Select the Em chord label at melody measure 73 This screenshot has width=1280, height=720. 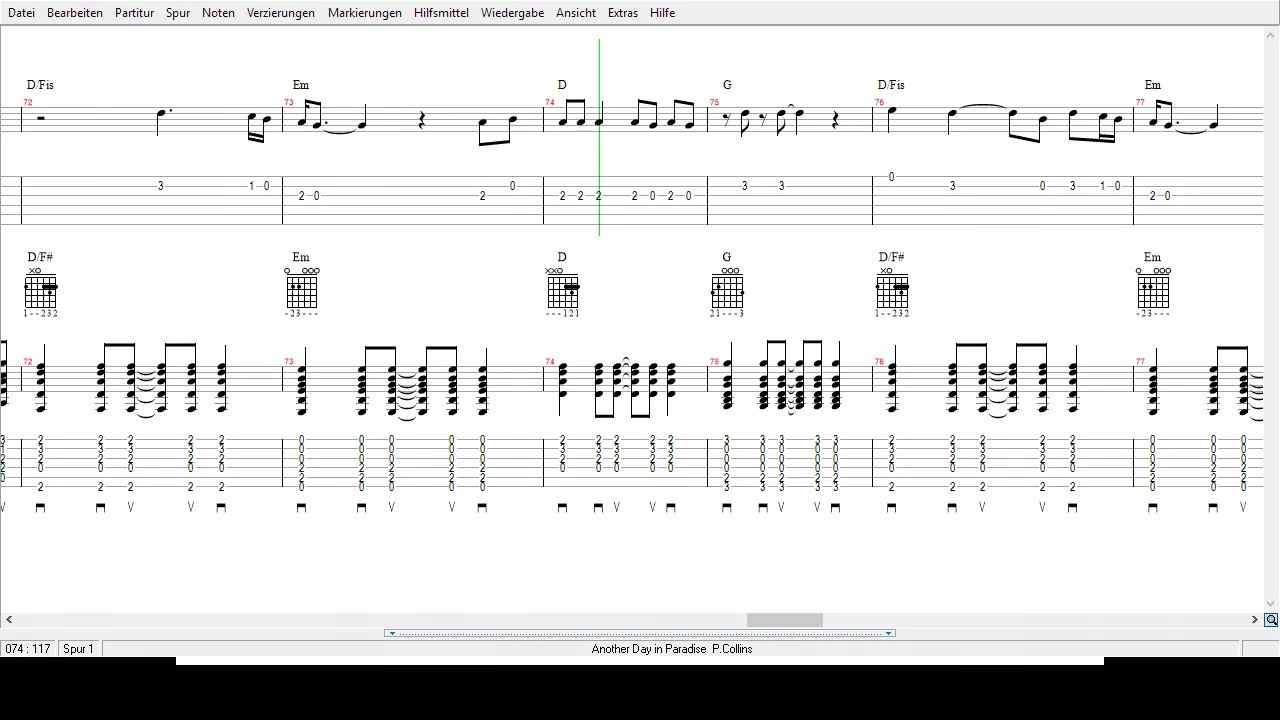tap(301, 85)
